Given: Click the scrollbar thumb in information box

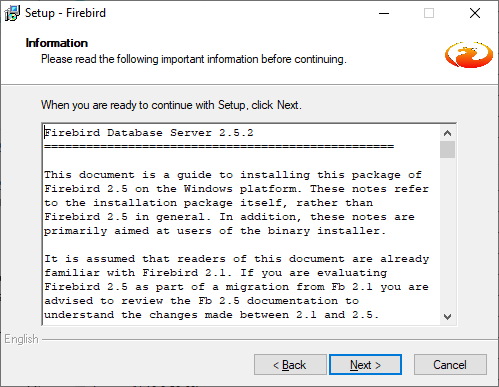Looking at the screenshot, I should (447, 149).
